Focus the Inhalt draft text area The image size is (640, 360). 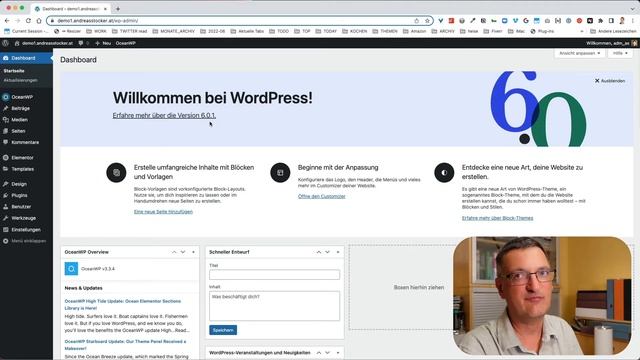274,306
